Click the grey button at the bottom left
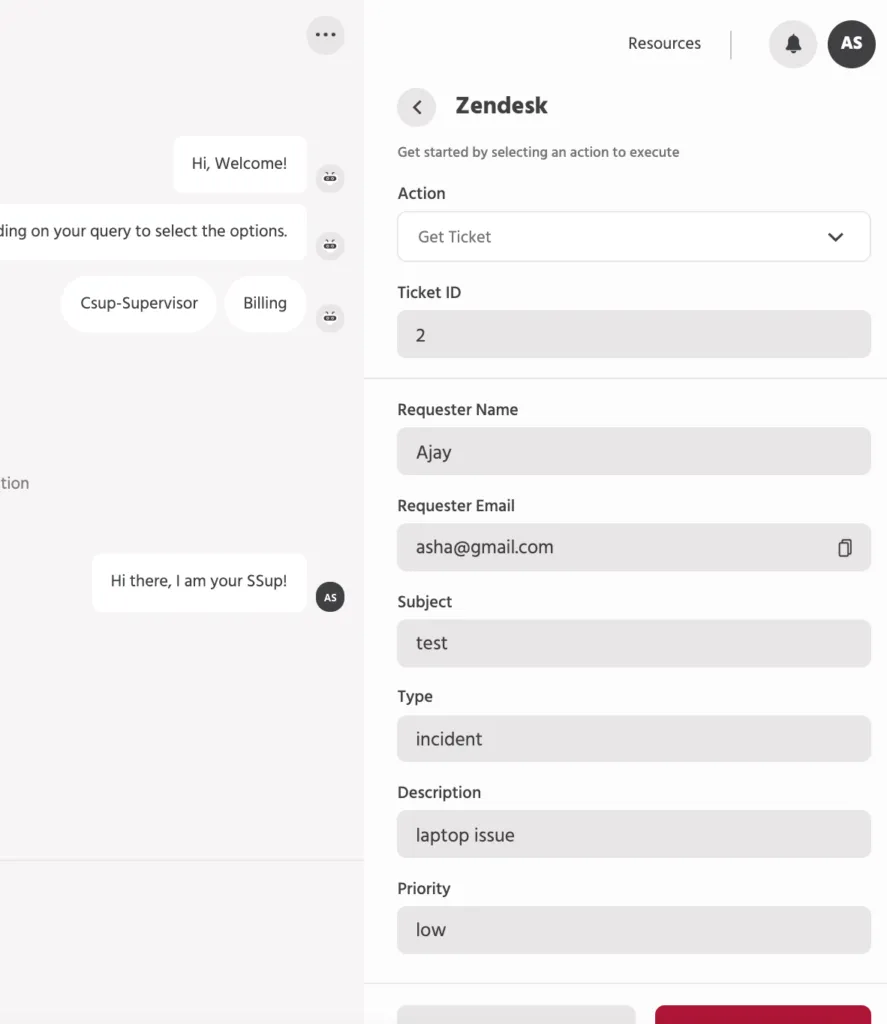Viewport: 887px width, 1024px height. tap(516, 1015)
